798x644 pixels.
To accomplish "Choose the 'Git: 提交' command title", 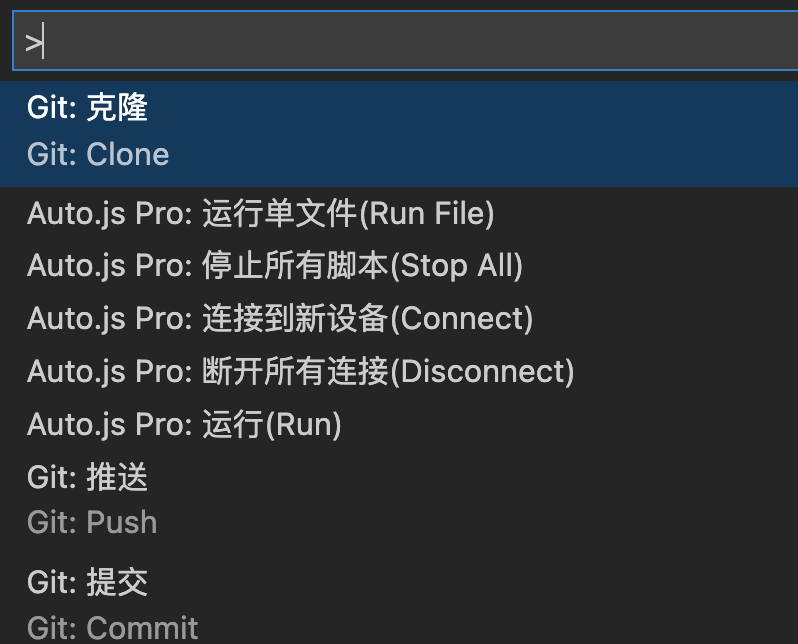I will [88, 583].
